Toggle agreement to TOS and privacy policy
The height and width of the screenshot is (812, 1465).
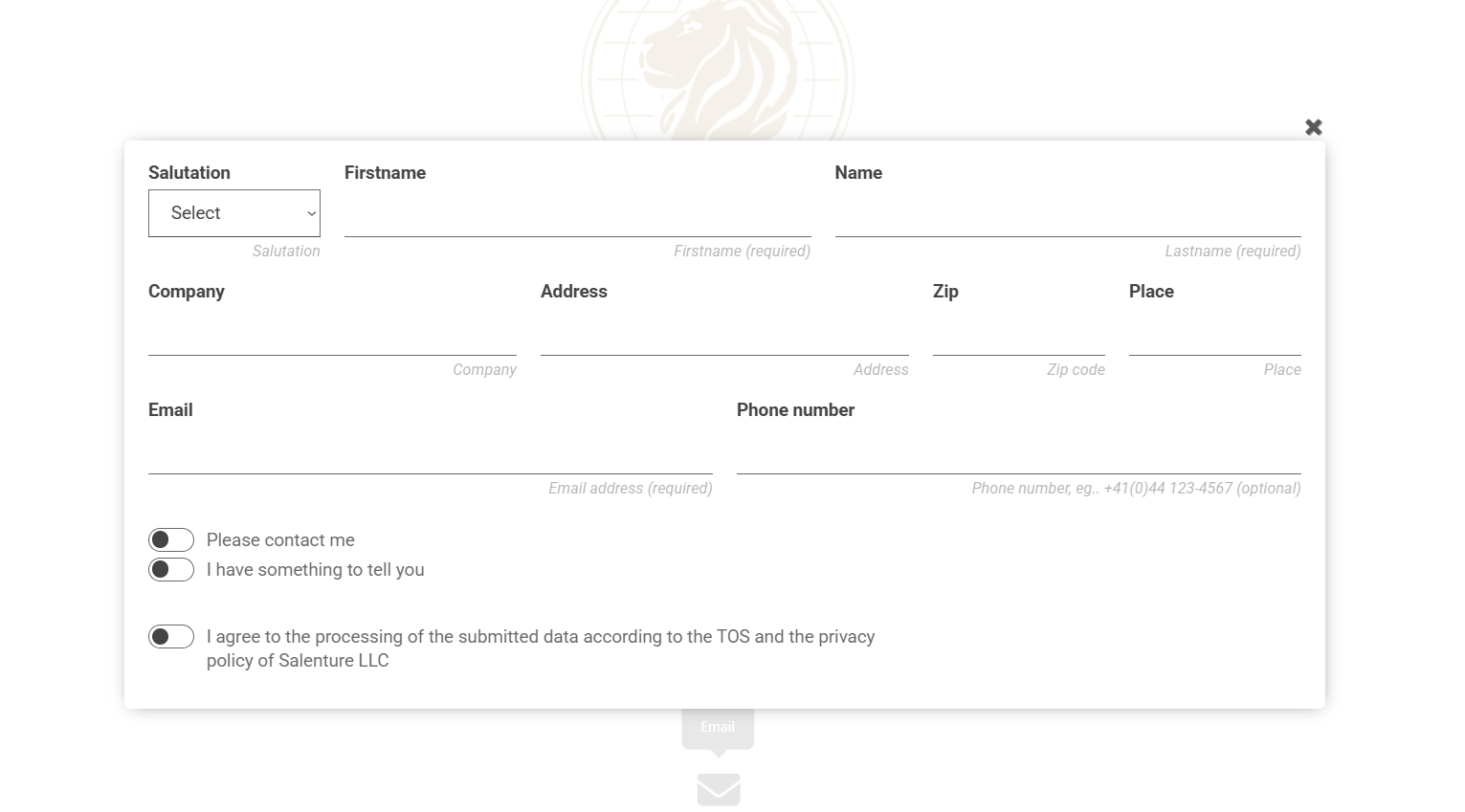pos(171,637)
